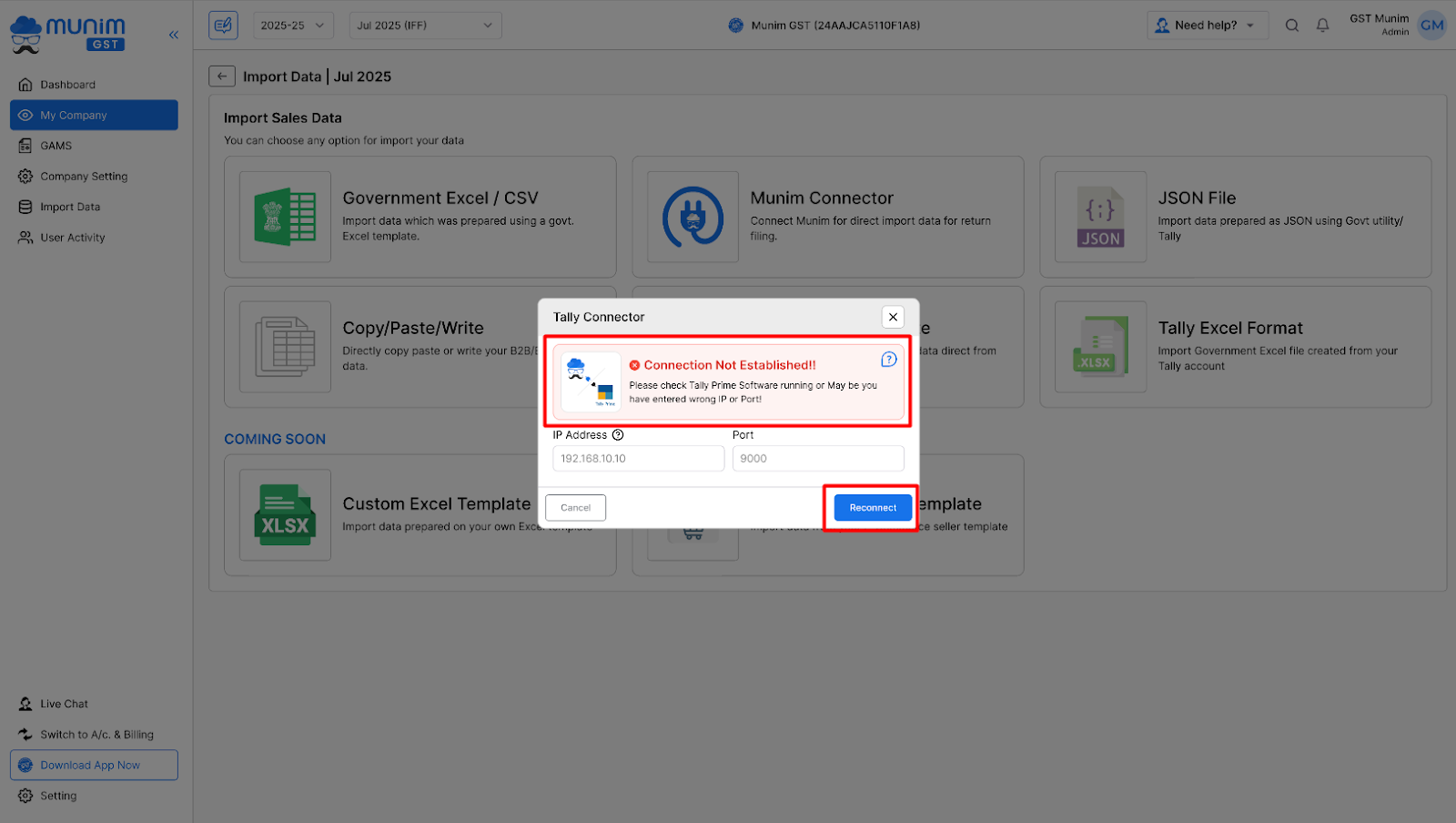Image resolution: width=1456 pixels, height=823 pixels.
Task: Click the edit note icon in top bar
Action: tap(223, 25)
